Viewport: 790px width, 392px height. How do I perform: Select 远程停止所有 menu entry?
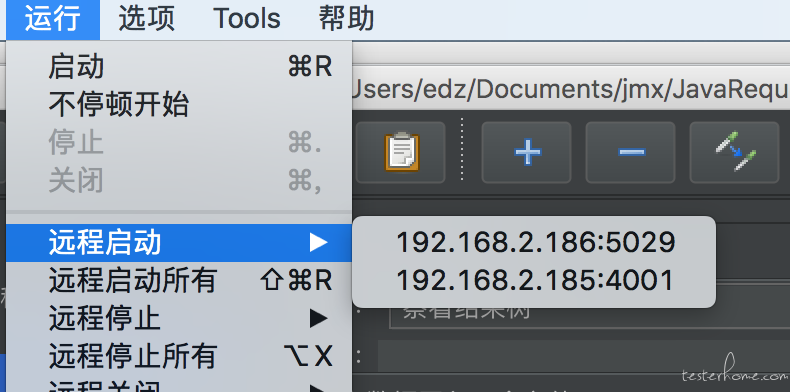click(179, 356)
